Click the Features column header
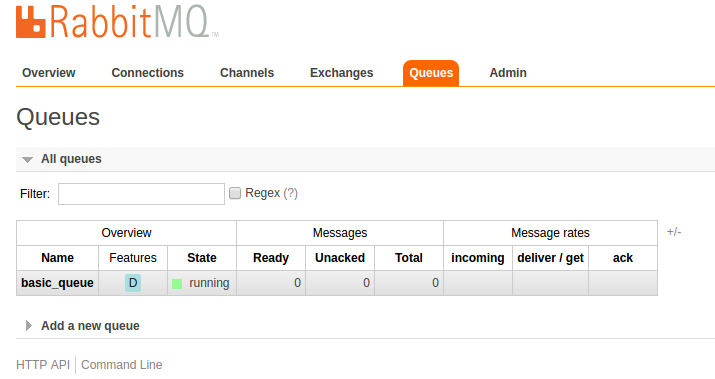 [133, 258]
